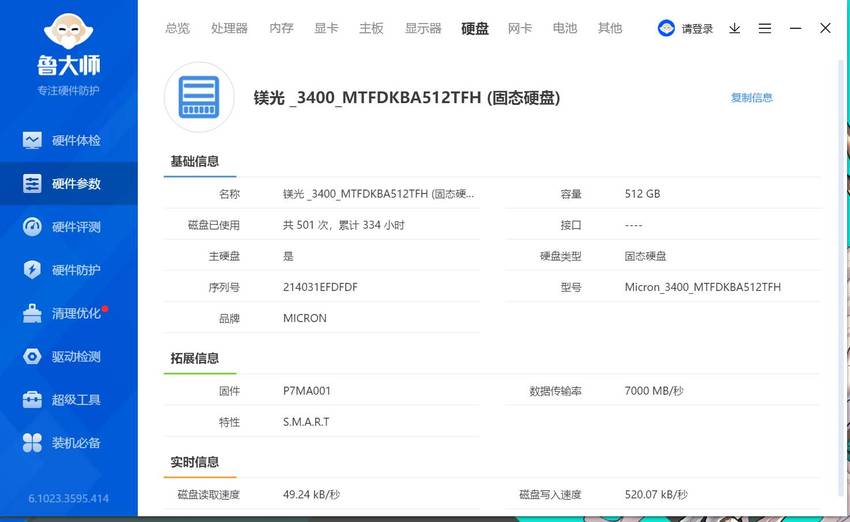Viewport: 850px width, 522px height.
Task: Click the usage value 共 501 次
Action: pyautogui.click(x=344, y=225)
